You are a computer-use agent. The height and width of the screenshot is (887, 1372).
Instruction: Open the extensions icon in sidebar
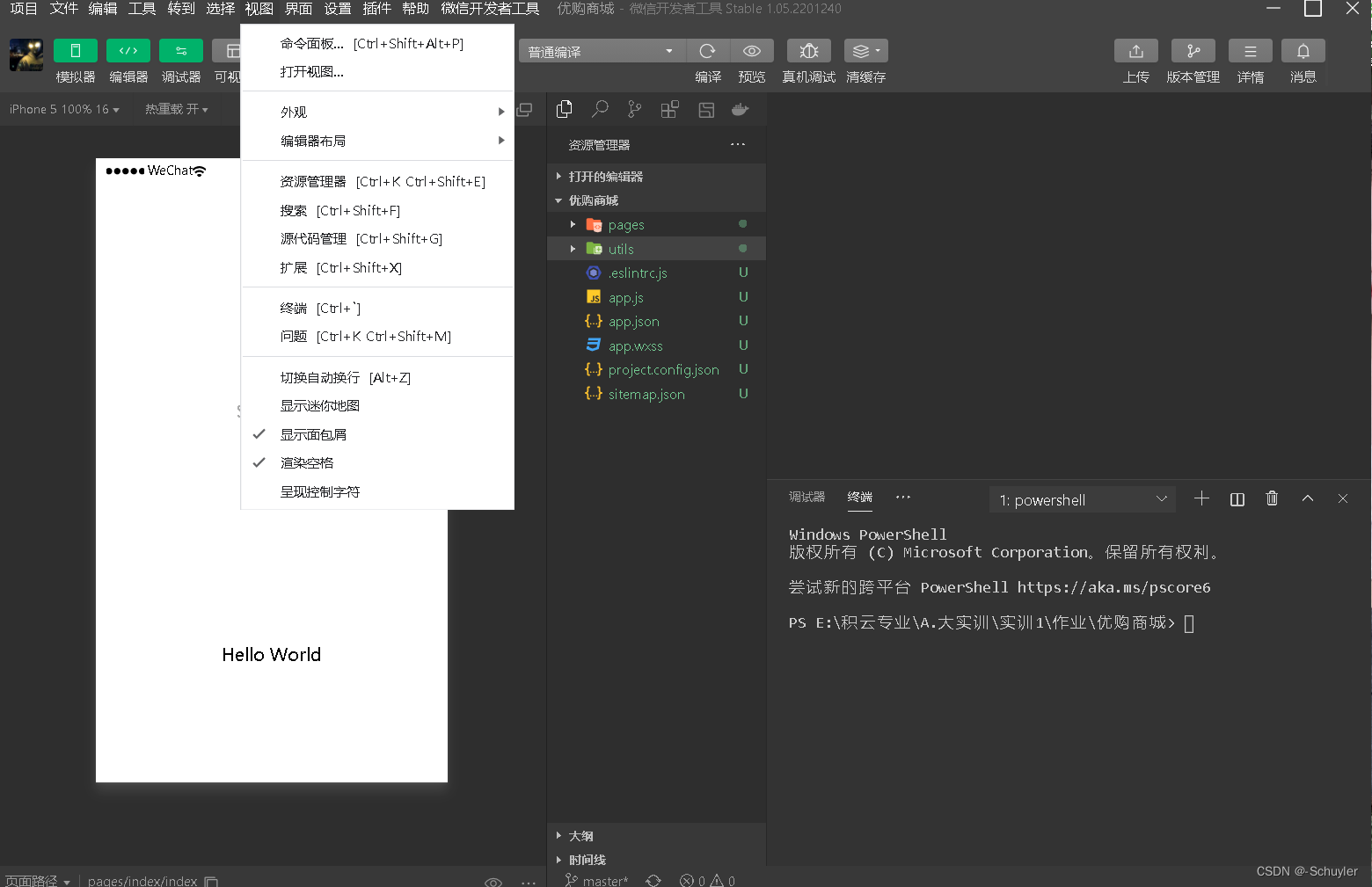point(670,109)
